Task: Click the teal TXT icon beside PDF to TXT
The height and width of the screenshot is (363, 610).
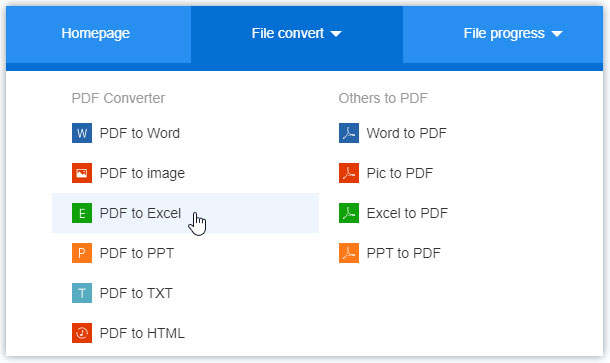Action: (82, 293)
